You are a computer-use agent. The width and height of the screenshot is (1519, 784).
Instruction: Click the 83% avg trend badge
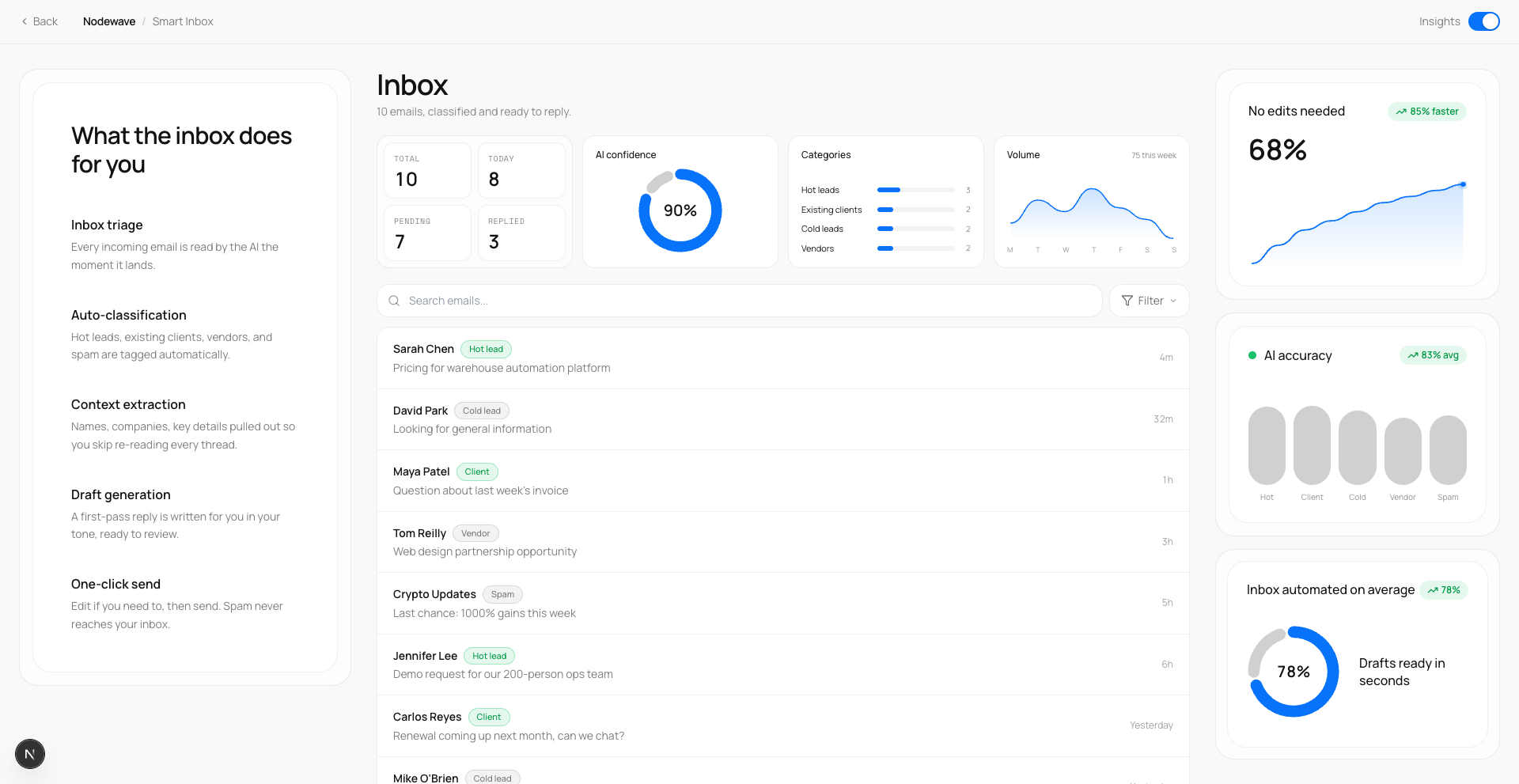[1433, 355]
